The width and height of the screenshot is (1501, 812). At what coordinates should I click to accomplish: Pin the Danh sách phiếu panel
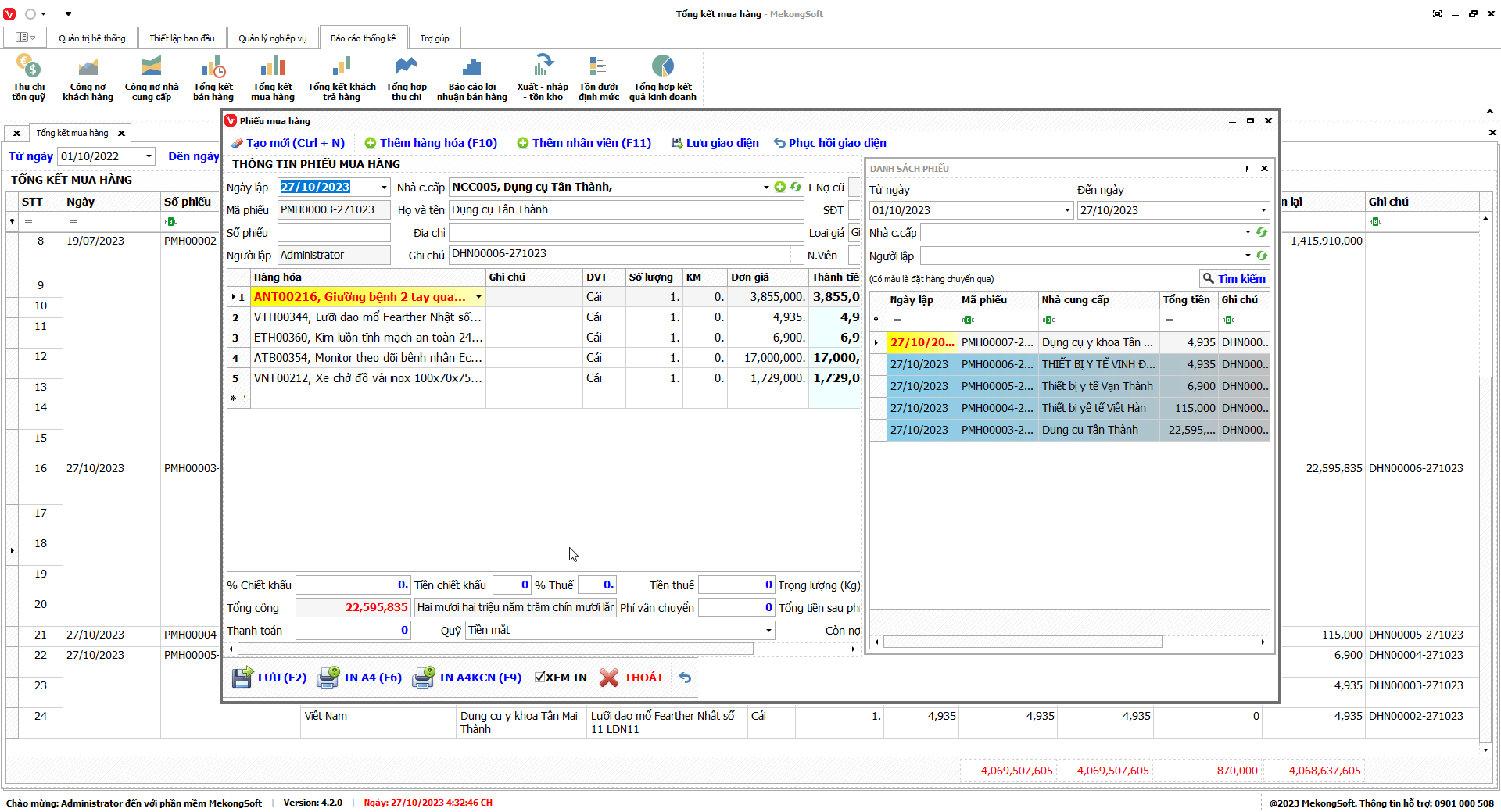(1246, 169)
